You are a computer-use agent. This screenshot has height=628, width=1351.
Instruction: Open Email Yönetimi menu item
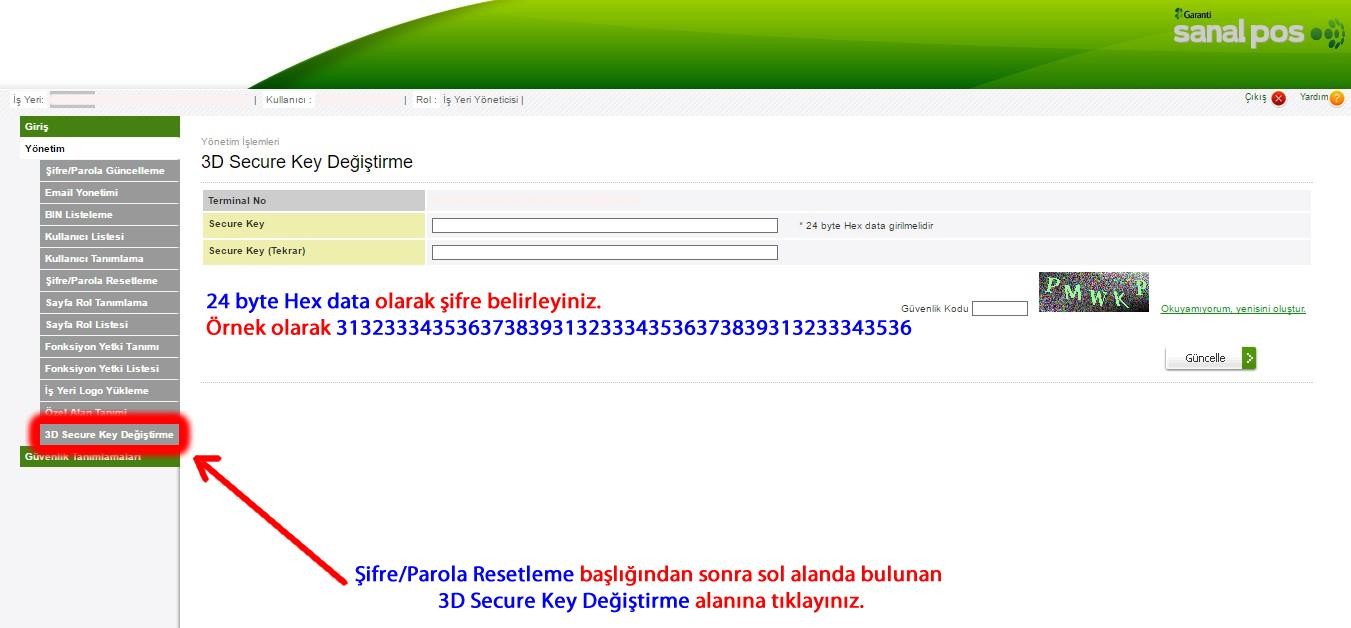(109, 193)
